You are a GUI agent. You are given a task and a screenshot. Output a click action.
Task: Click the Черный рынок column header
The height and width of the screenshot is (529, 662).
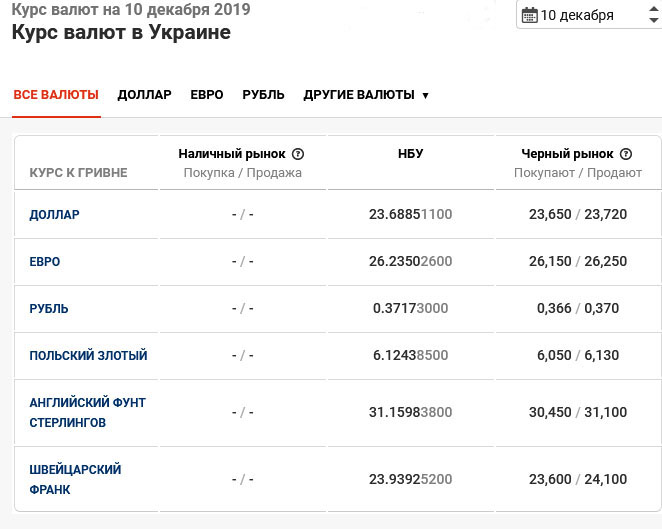point(567,154)
